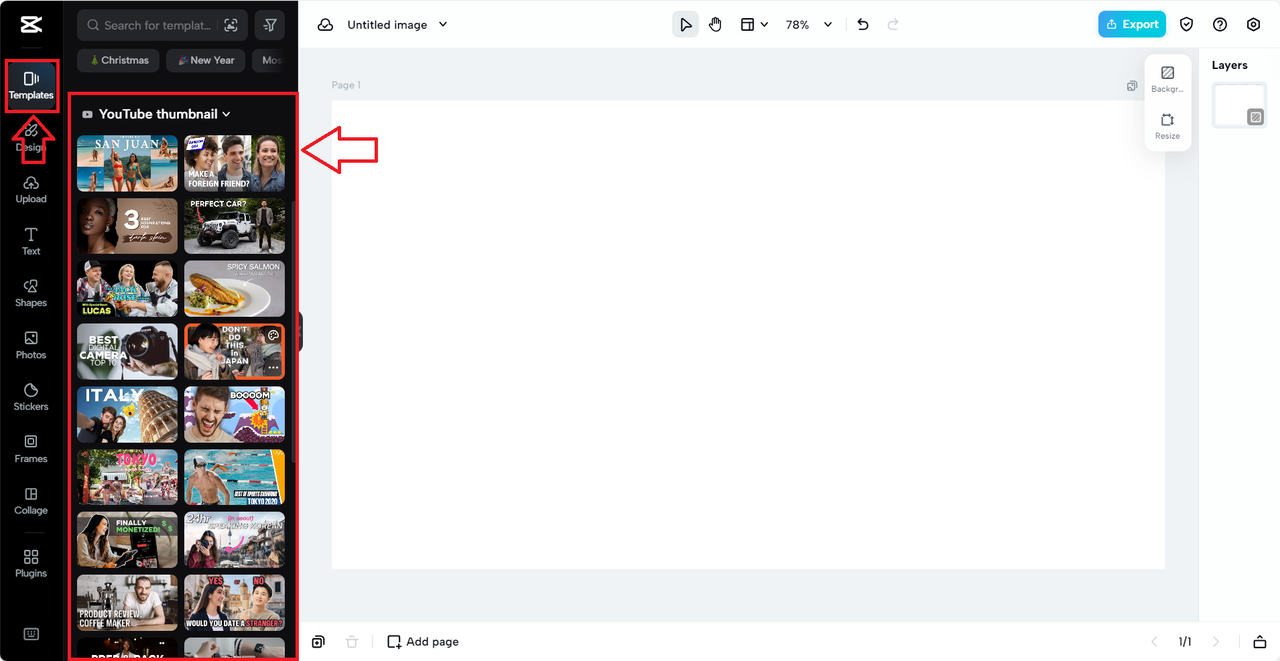Choose the Would You Date a Stranger template
This screenshot has height=661, width=1280.
tap(234, 603)
